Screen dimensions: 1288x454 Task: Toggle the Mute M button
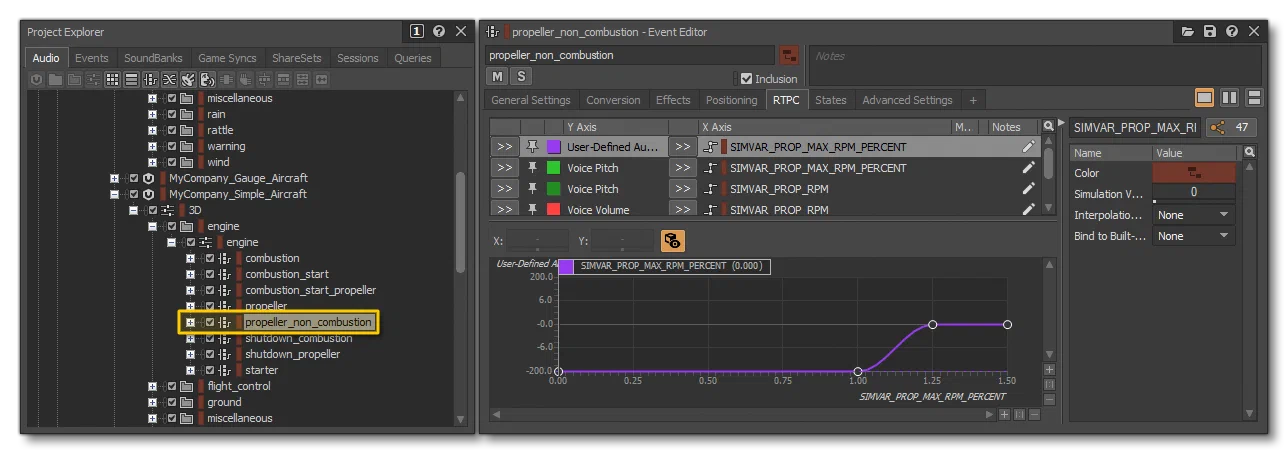pyautogui.click(x=498, y=77)
